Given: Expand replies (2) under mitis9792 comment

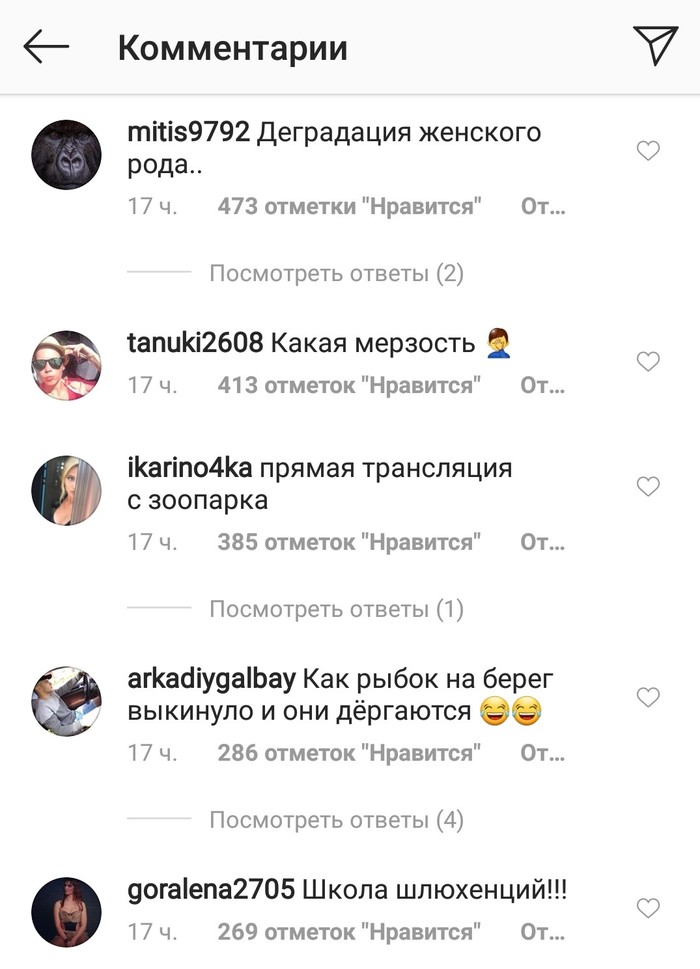Looking at the screenshot, I should (337, 273).
